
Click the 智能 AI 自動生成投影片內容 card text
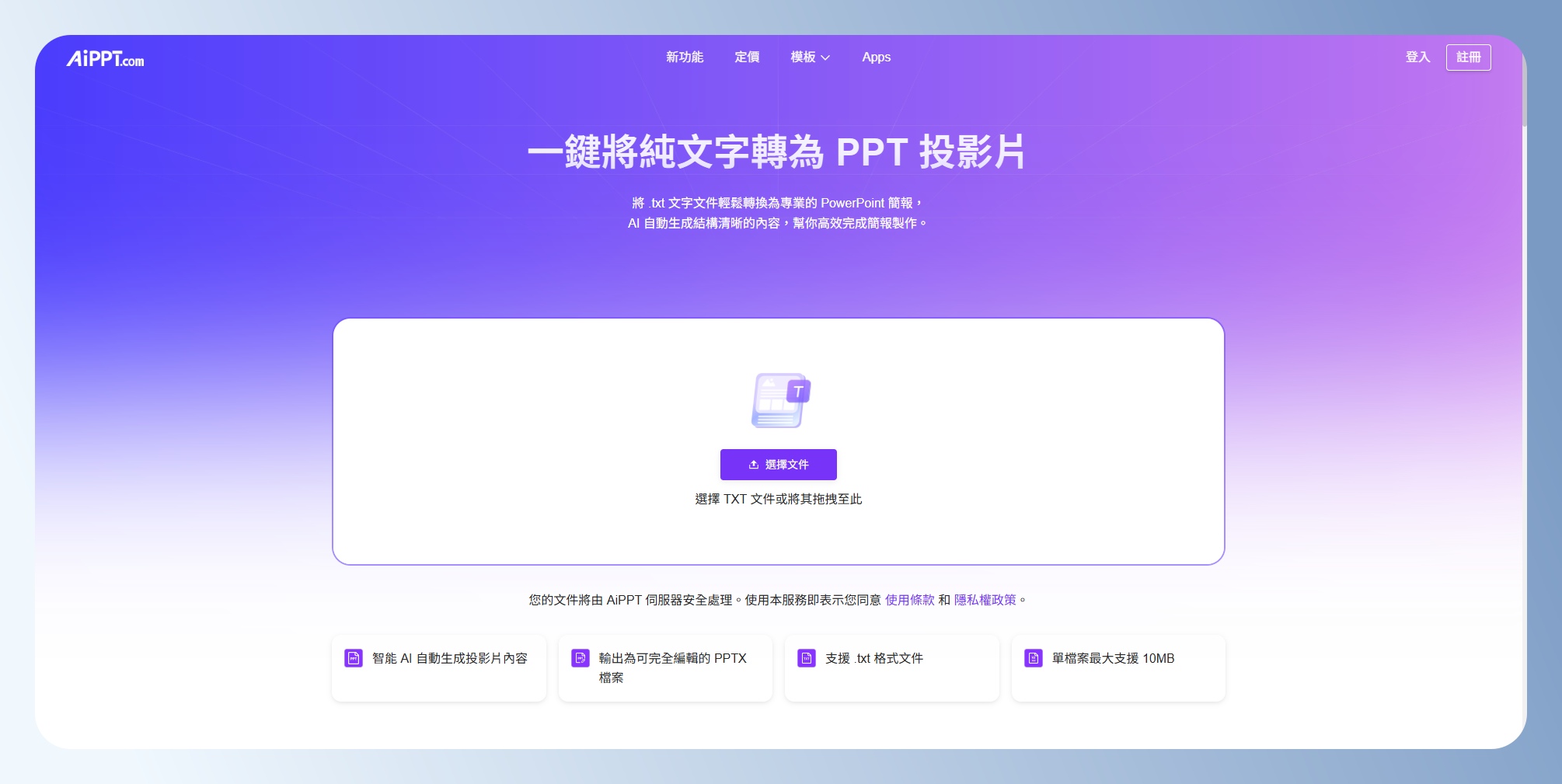[449, 659]
